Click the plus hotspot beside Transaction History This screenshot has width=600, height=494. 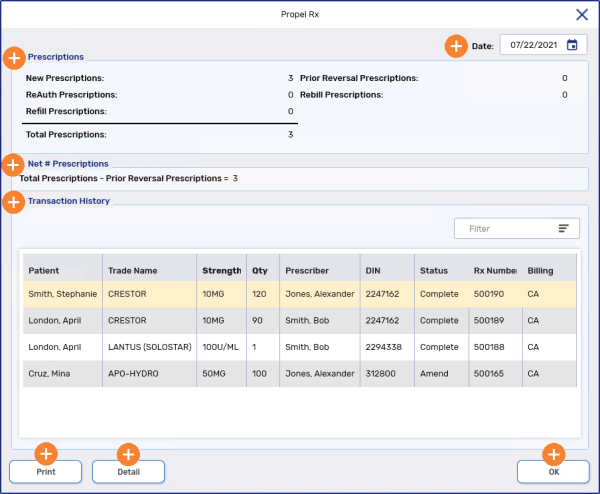point(13,202)
